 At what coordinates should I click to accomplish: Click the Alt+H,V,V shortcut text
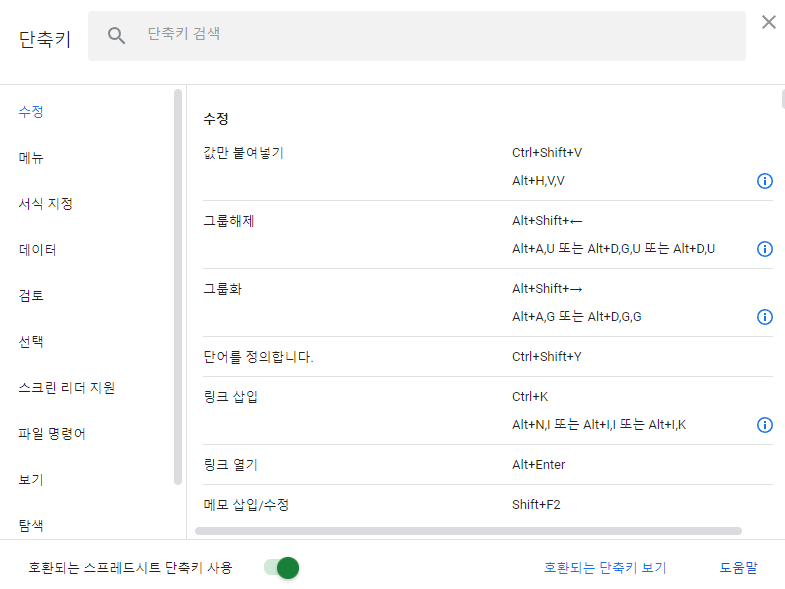pos(538,181)
